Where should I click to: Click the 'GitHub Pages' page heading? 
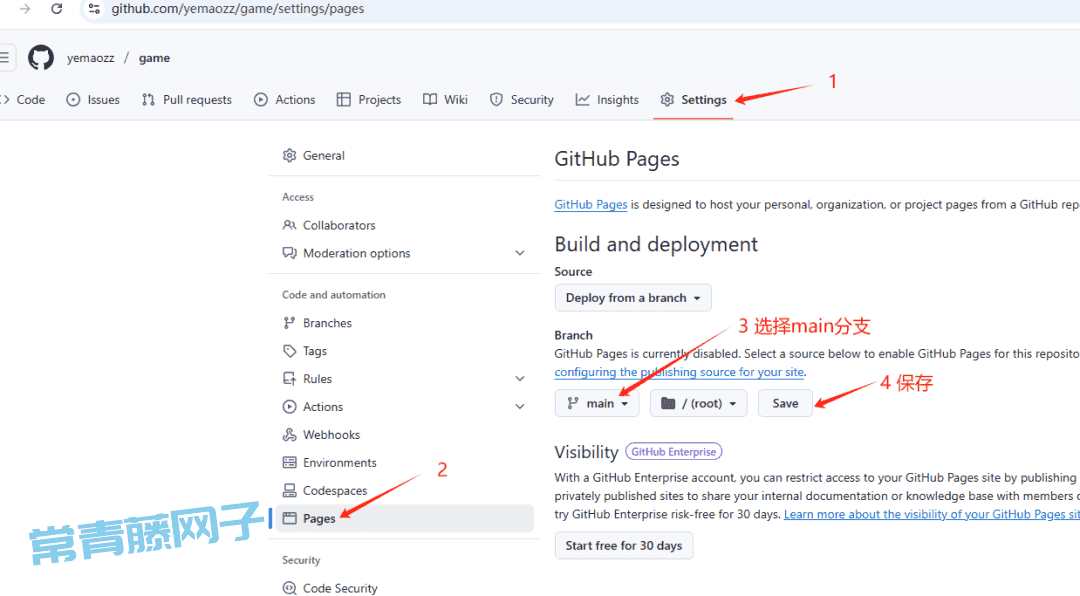(616, 159)
